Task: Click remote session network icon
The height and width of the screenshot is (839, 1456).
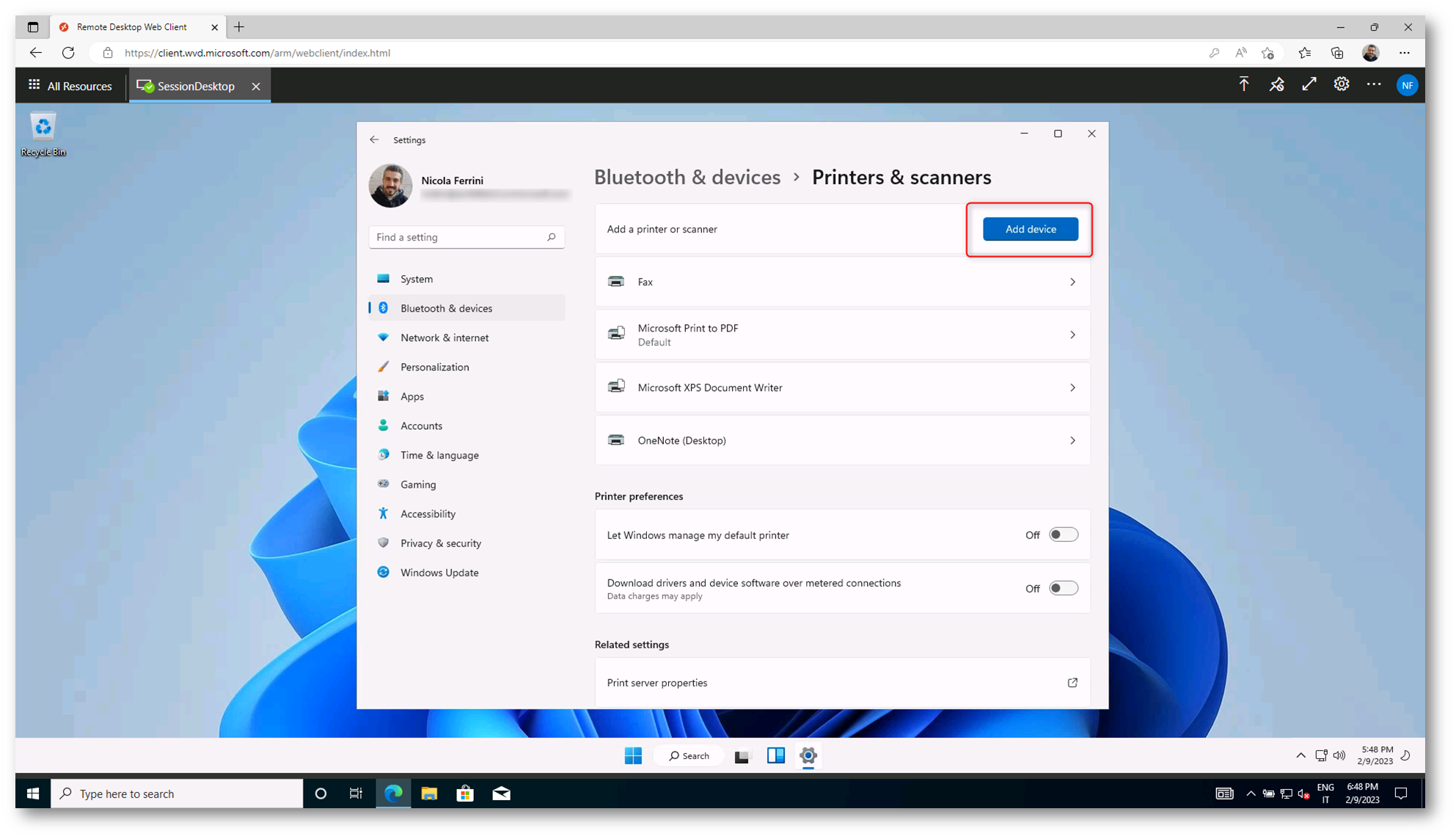Action: [x=1321, y=755]
